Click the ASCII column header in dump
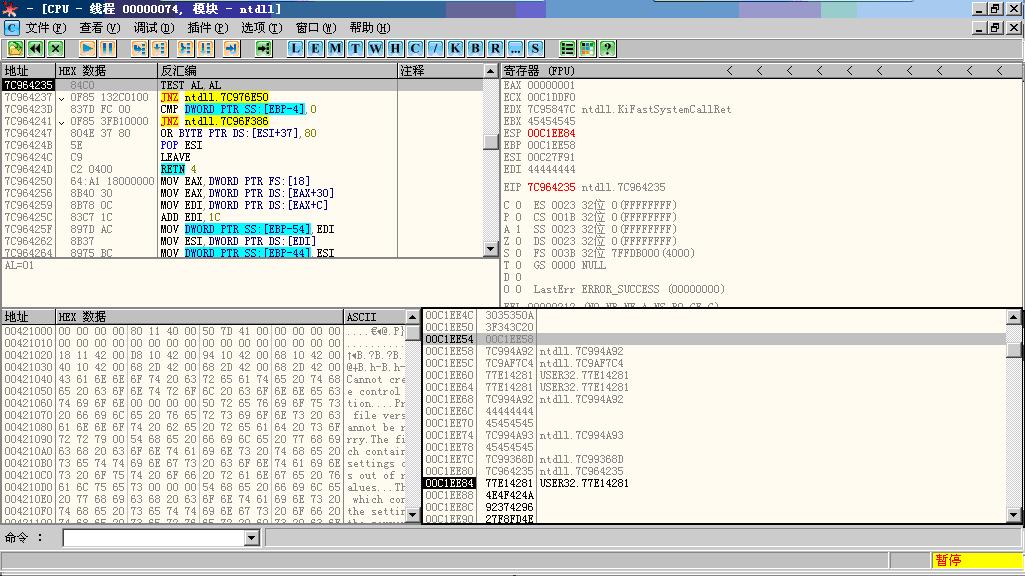 click(375, 317)
